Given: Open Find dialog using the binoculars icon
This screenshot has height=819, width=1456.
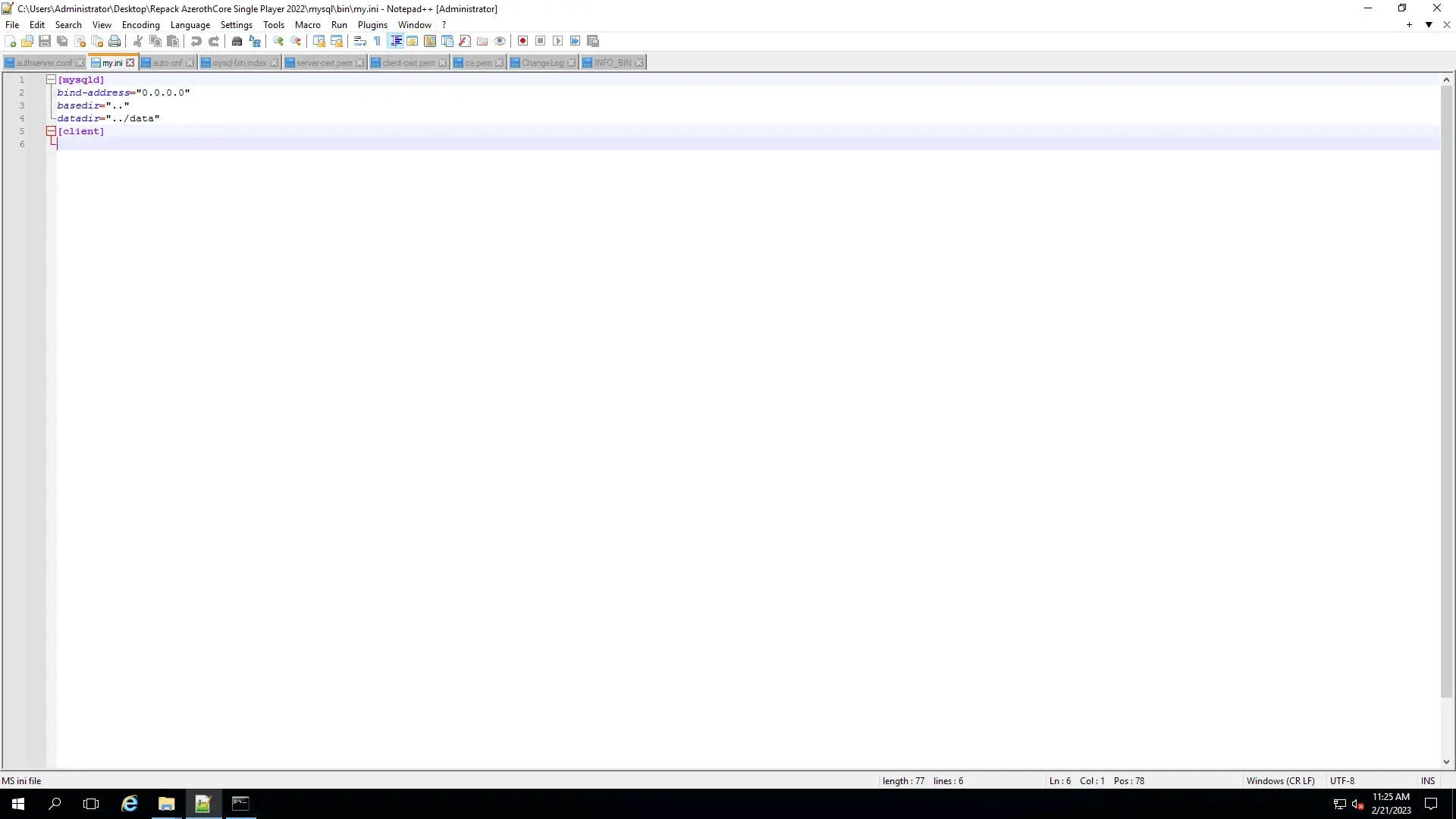Looking at the screenshot, I should 237,41.
